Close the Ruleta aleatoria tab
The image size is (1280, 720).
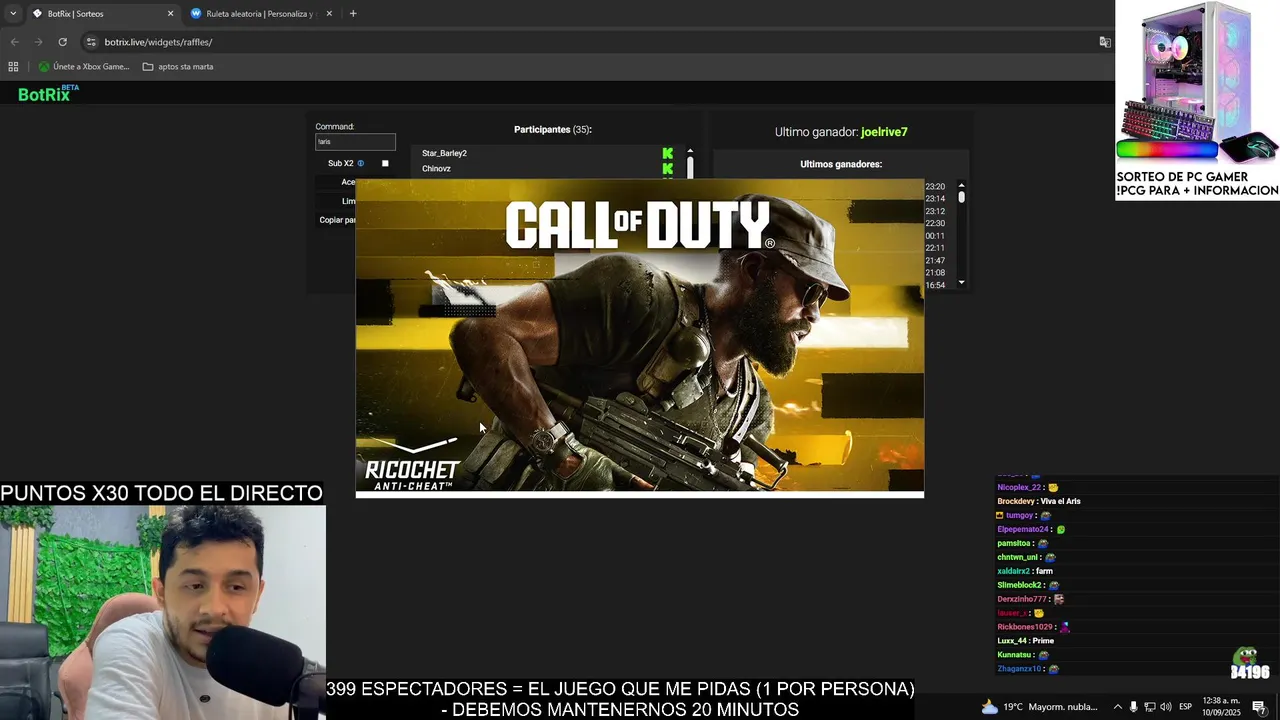[329, 14]
